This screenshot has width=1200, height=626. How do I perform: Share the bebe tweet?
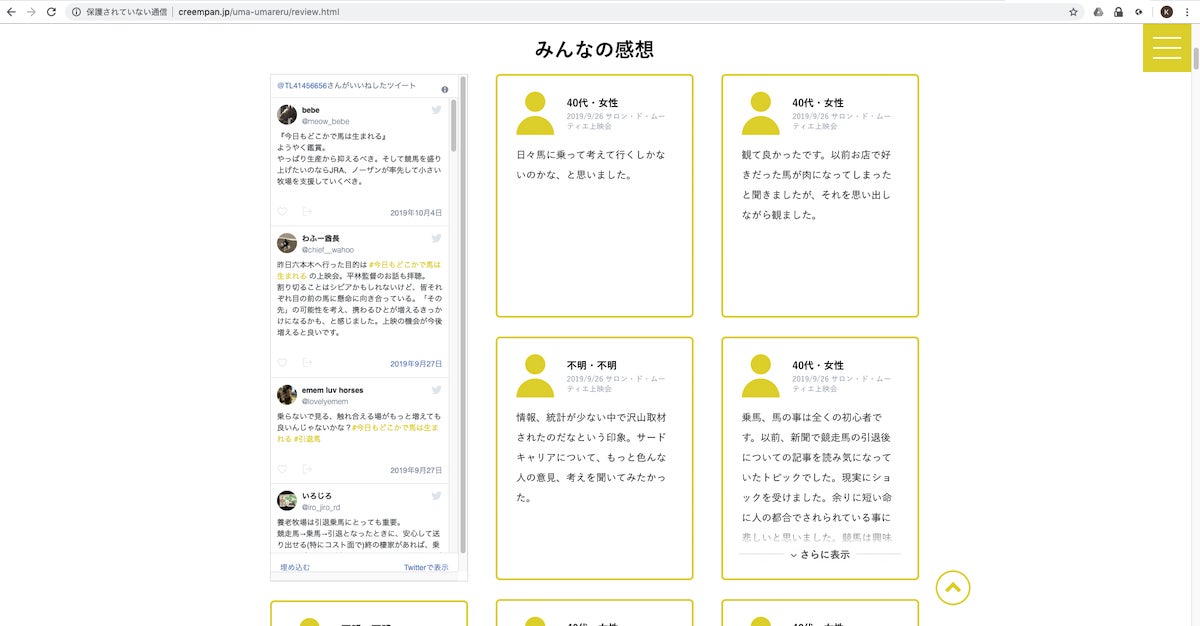(307, 212)
